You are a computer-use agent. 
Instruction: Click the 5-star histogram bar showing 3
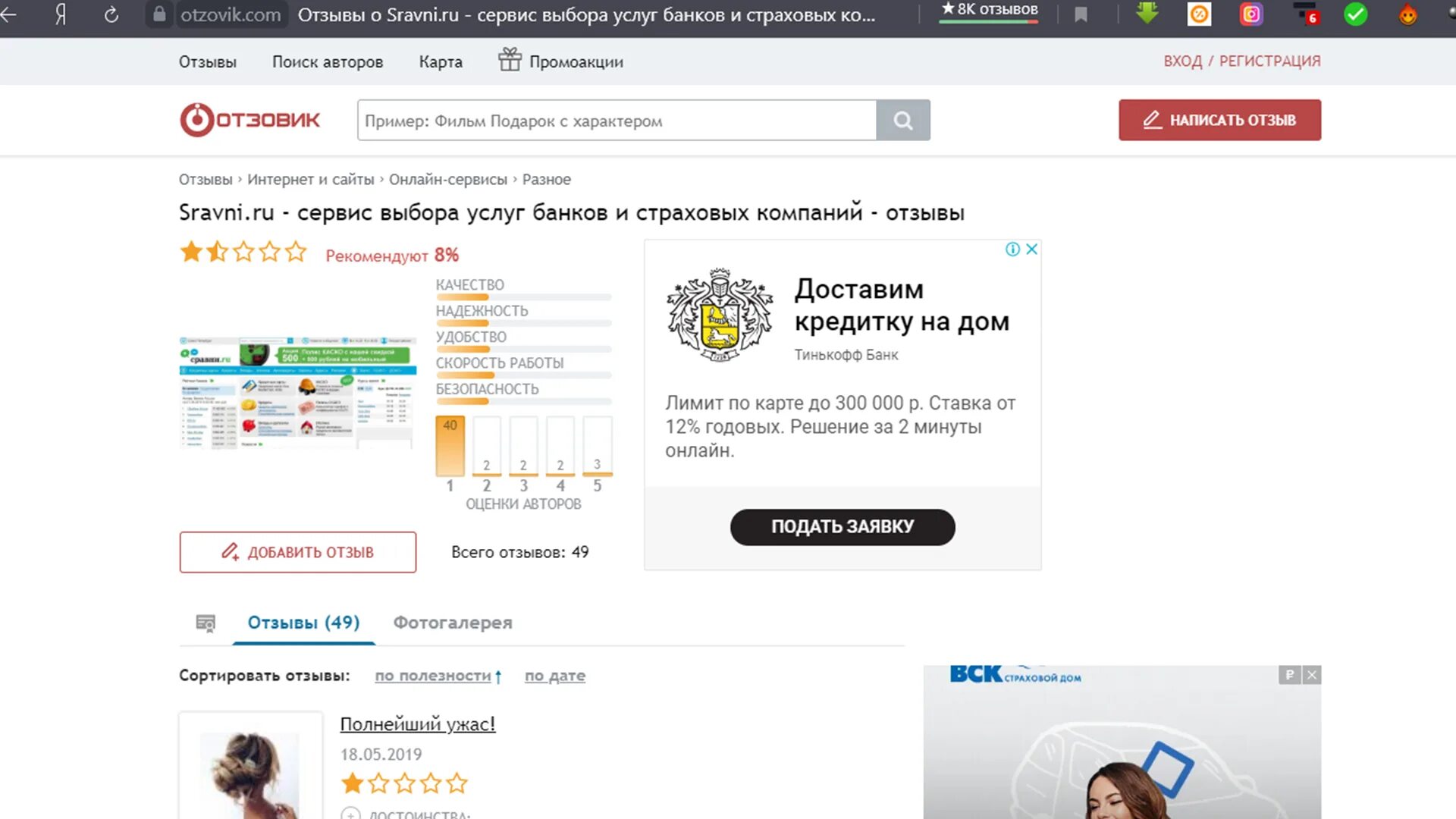pos(598,446)
